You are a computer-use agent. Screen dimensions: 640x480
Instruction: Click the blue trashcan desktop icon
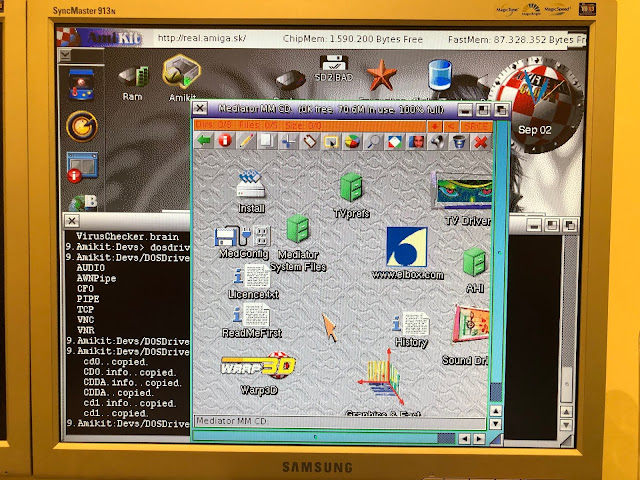coord(440,75)
